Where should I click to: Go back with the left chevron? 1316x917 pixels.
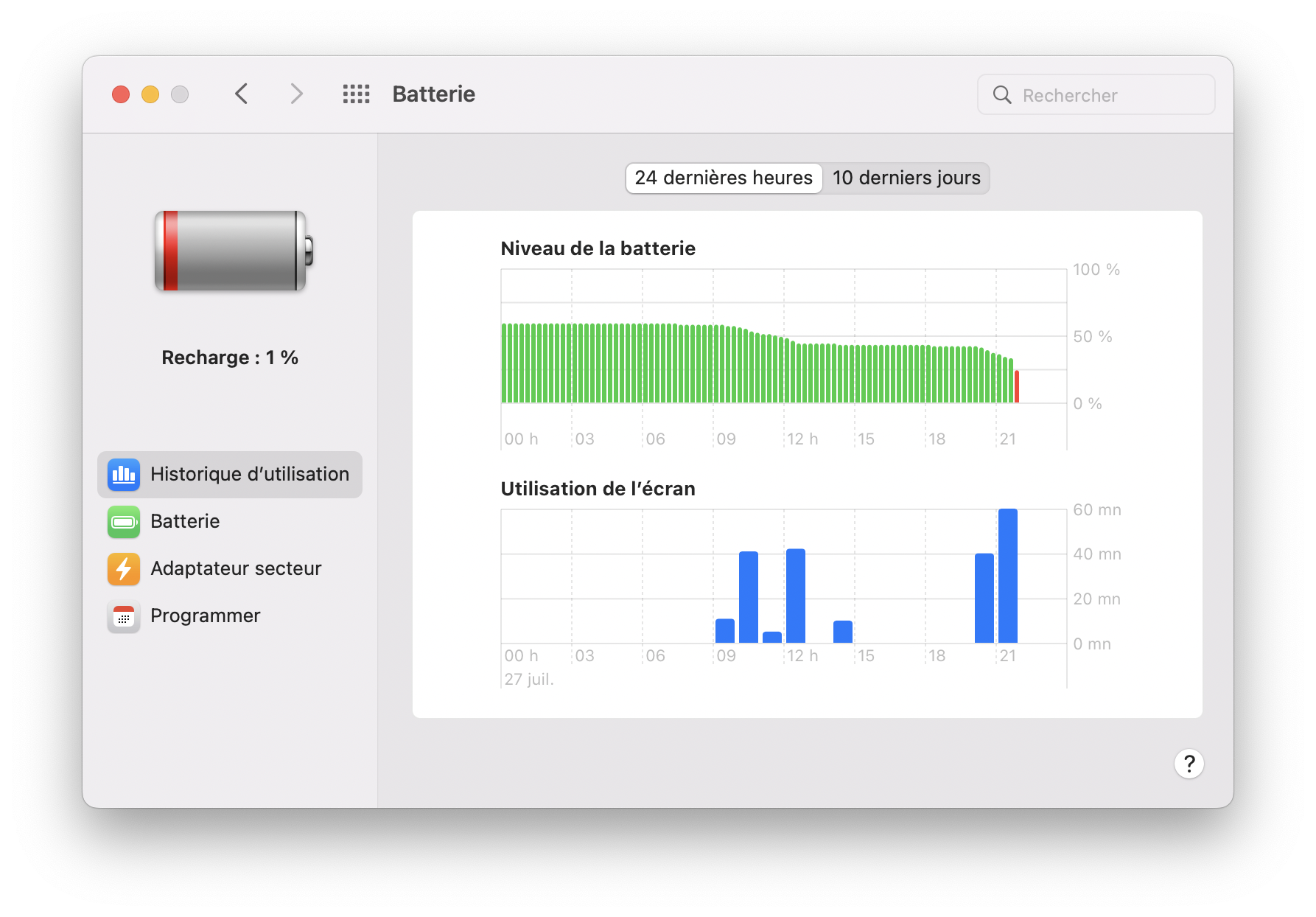[x=242, y=94]
